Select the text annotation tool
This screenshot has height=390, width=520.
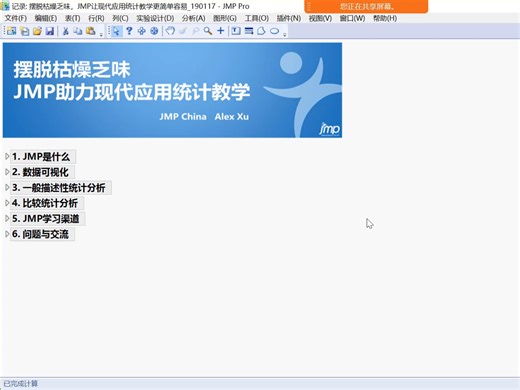[x=236, y=31]
